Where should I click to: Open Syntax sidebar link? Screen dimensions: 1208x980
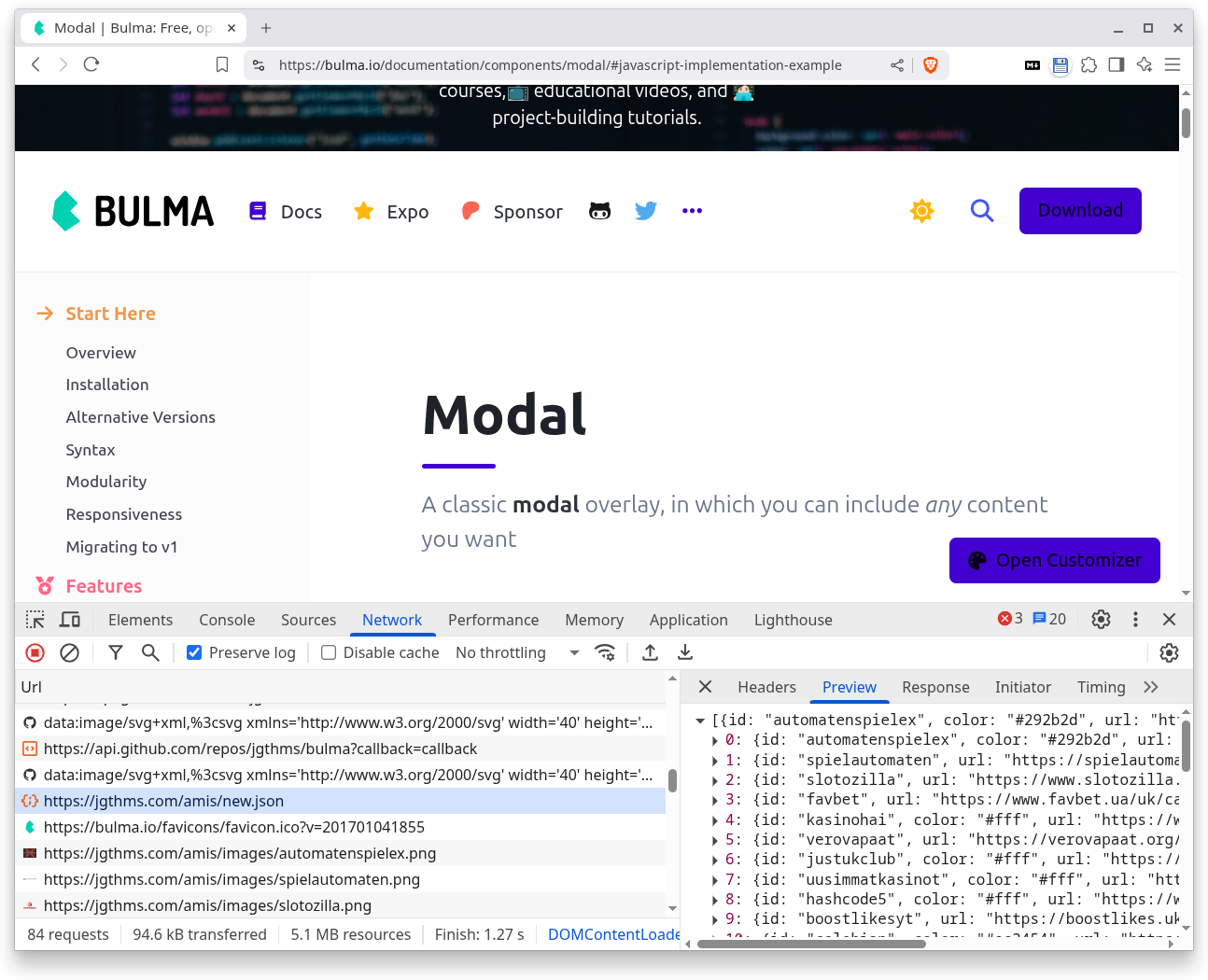91,450
